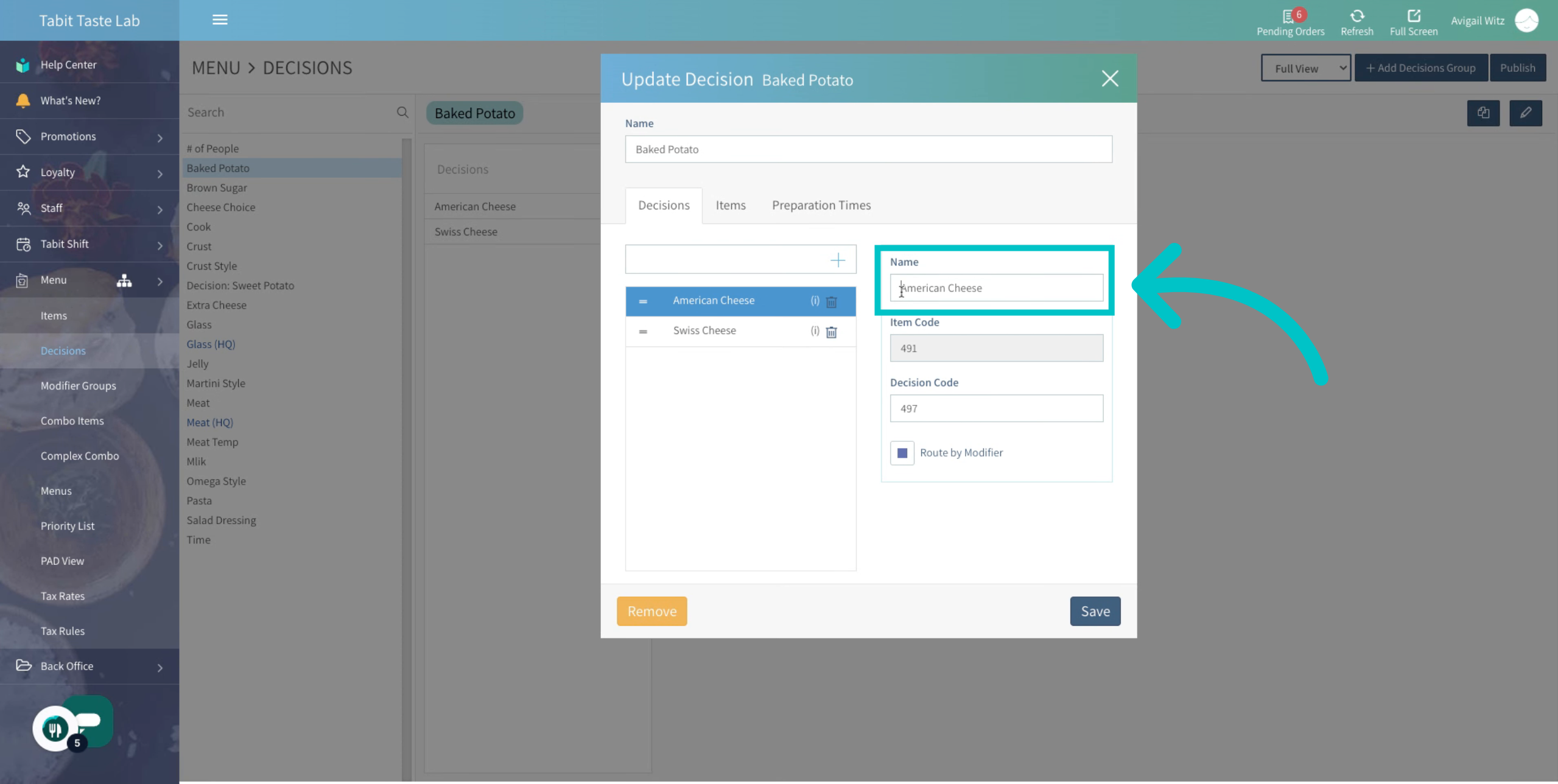The height and width of the screenshot is (784, 1558).
Task: Expand Staff in sidebar
Action: (x=89, y=208)
